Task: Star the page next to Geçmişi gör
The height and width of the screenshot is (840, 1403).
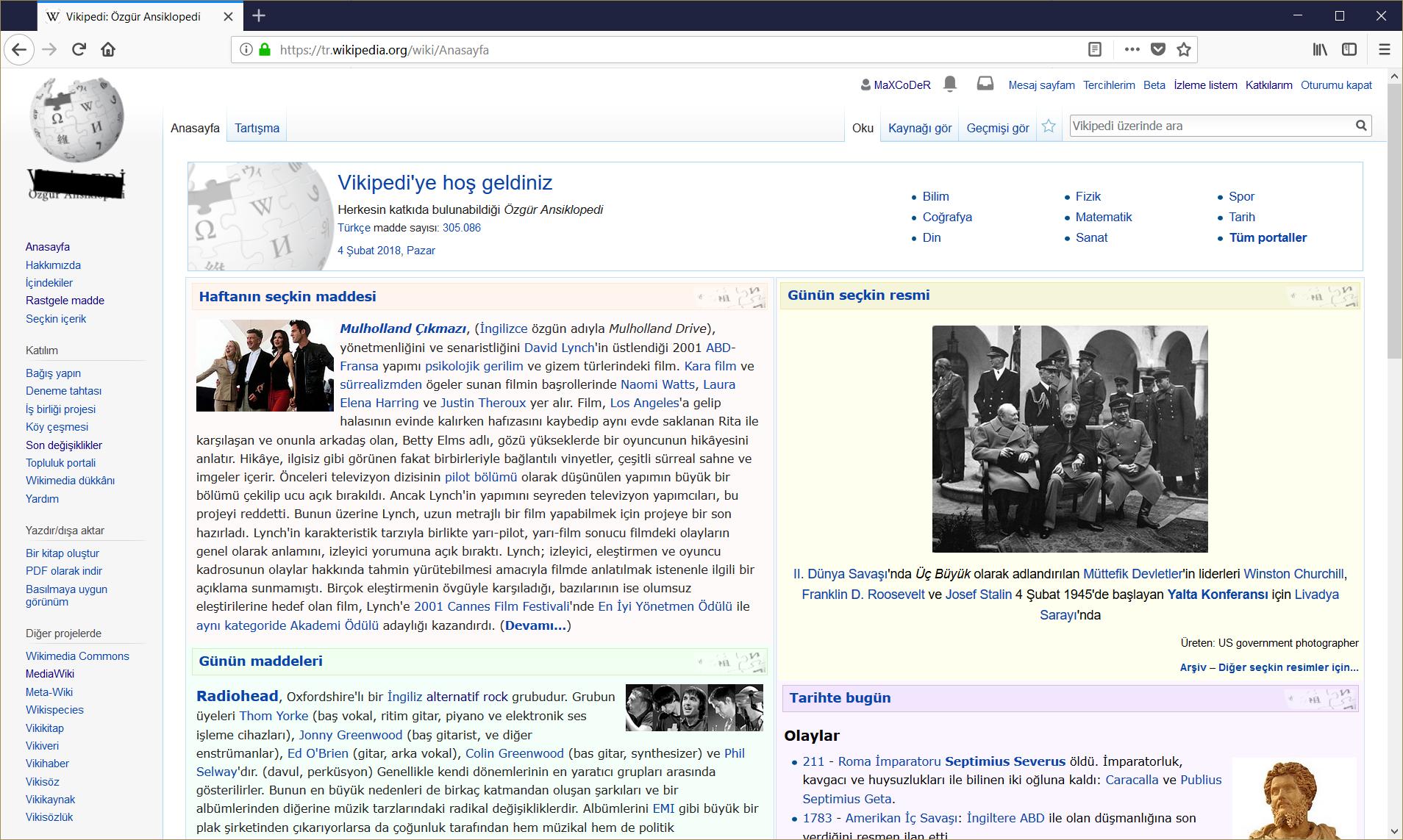Action: [x=1049, y=126]
